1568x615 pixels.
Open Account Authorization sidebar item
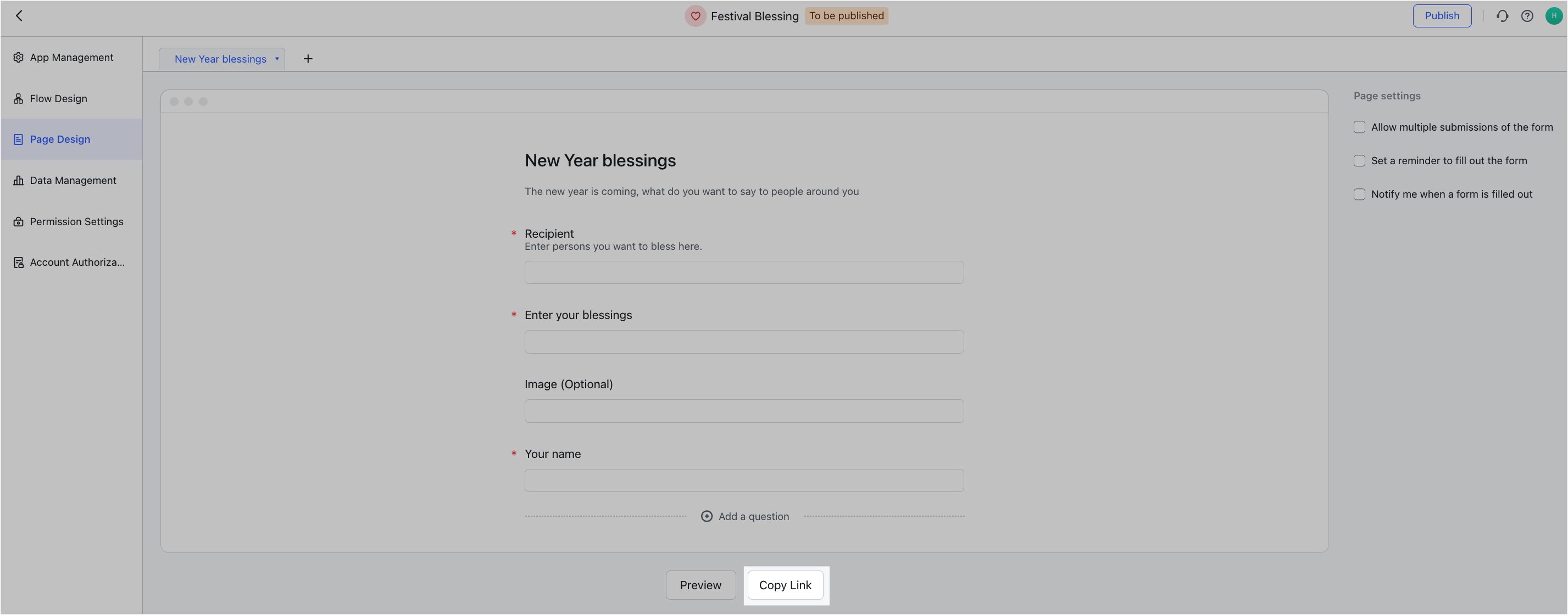(77, 262)
